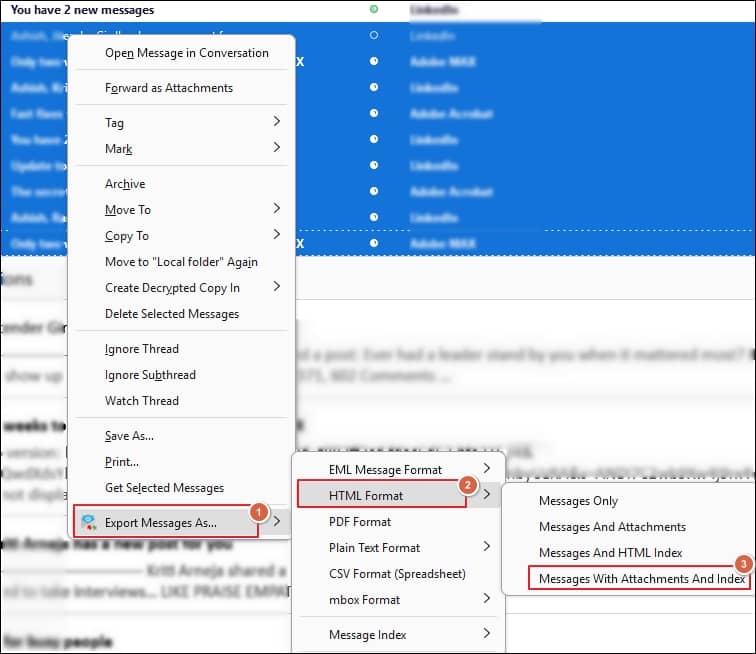Select Archive from the context menu

(x=125, y=184)
